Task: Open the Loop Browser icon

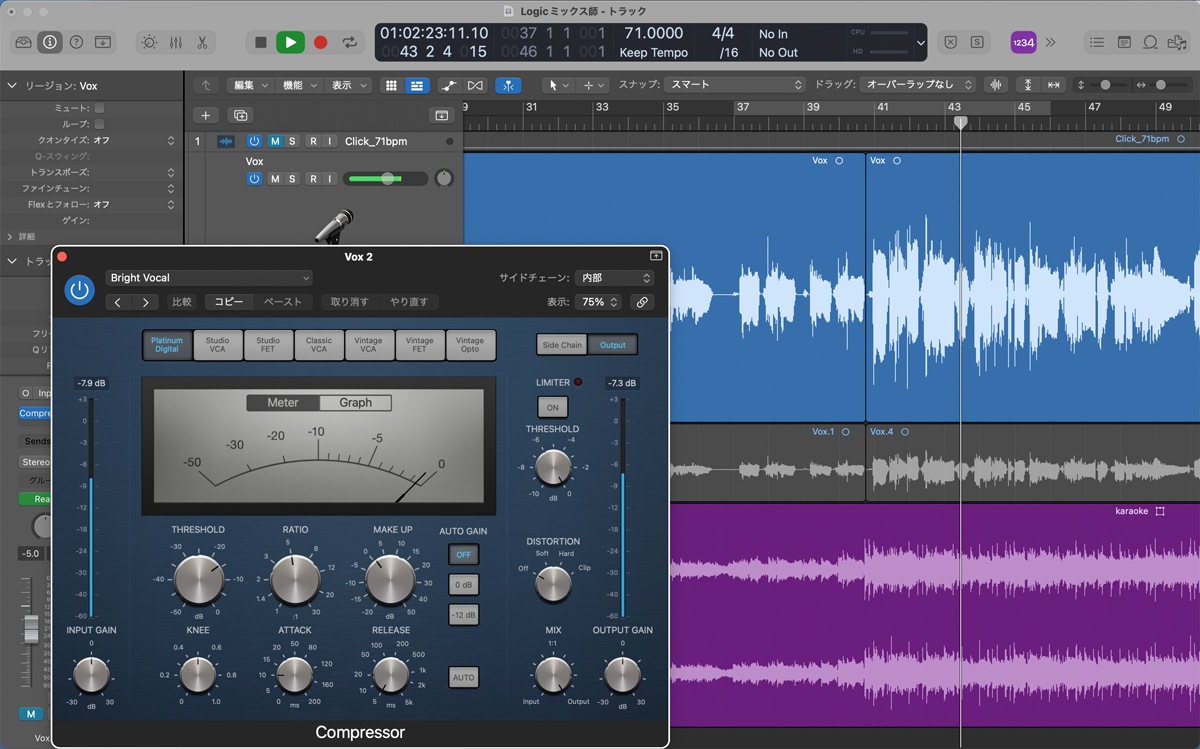Action: pyautogui.click(x=1150, y=42)
